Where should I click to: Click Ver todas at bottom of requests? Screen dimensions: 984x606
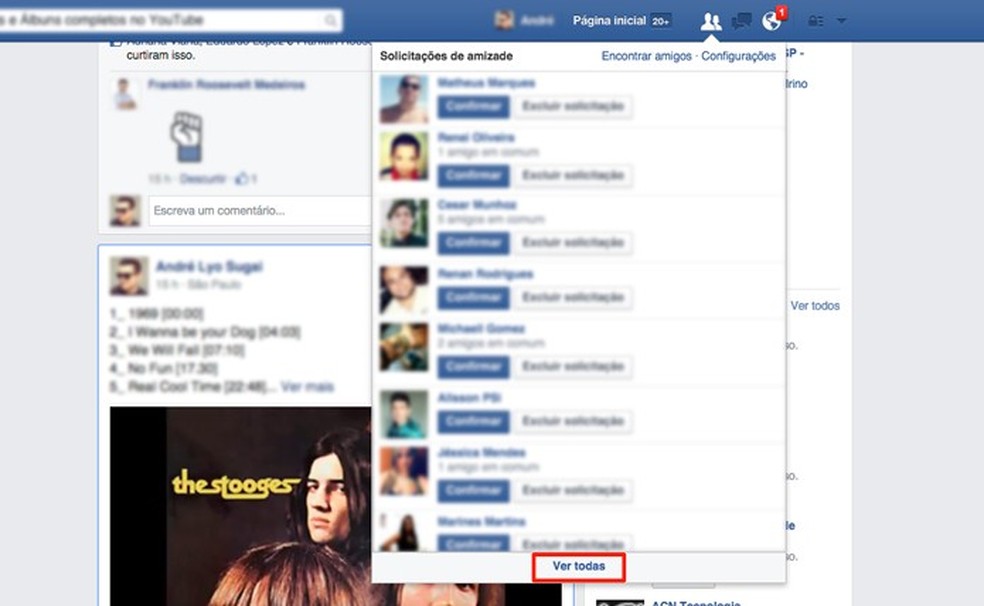579,566
